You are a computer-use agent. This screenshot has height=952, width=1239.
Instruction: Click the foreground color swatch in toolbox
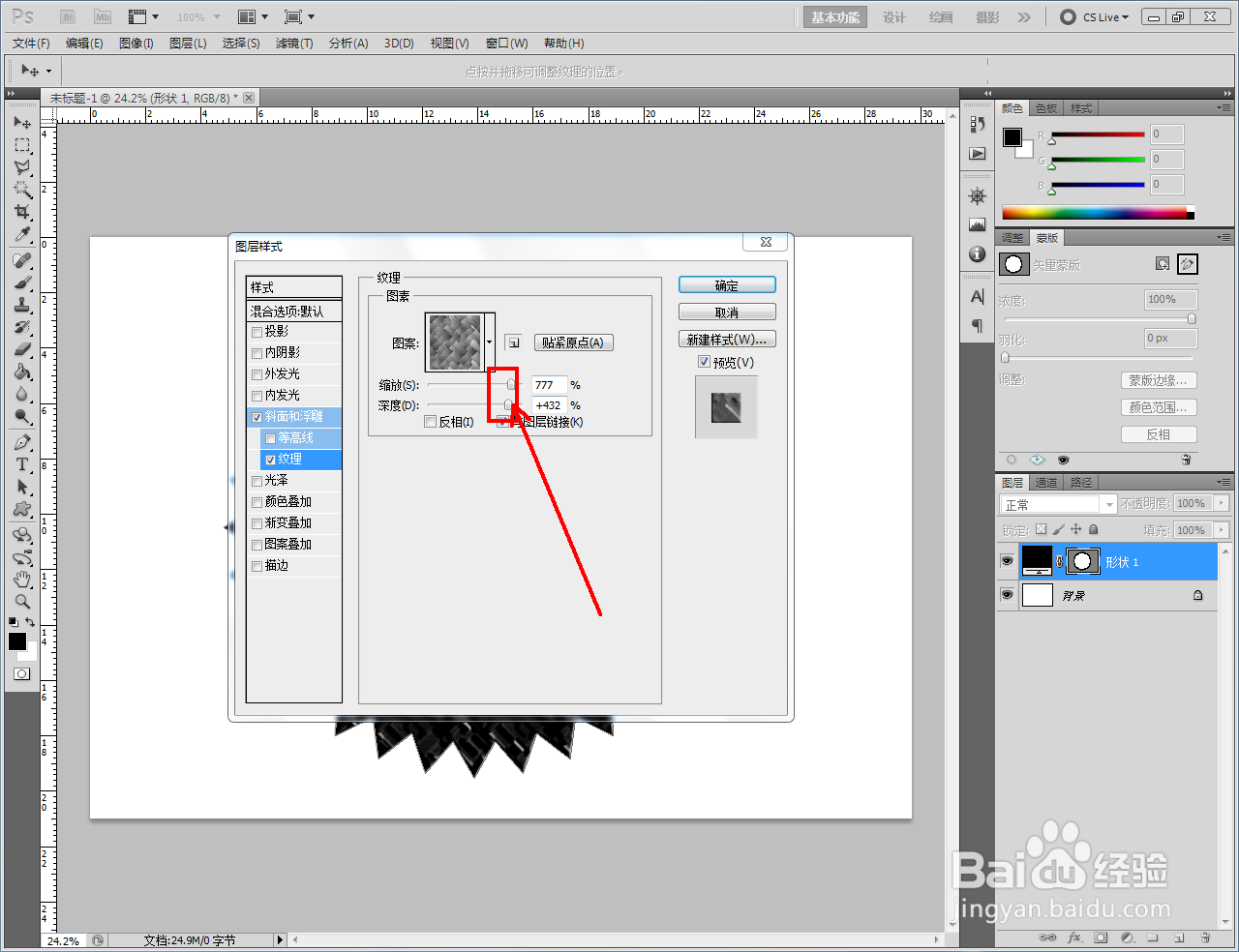tap(17, 642)
